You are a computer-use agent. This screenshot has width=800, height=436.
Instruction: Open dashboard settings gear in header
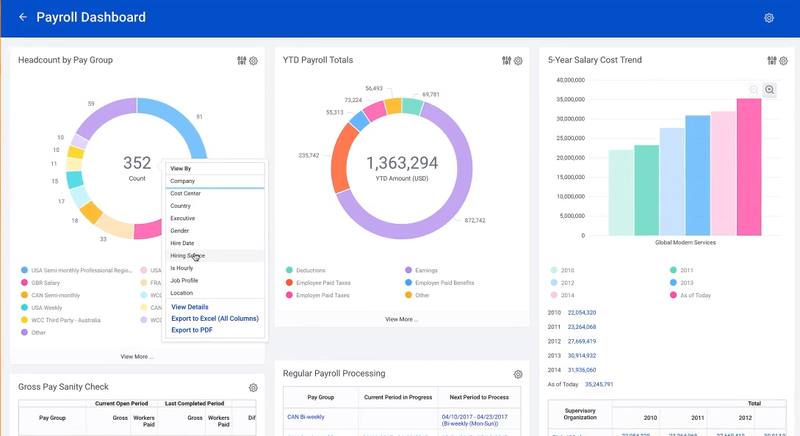[769, 18]
